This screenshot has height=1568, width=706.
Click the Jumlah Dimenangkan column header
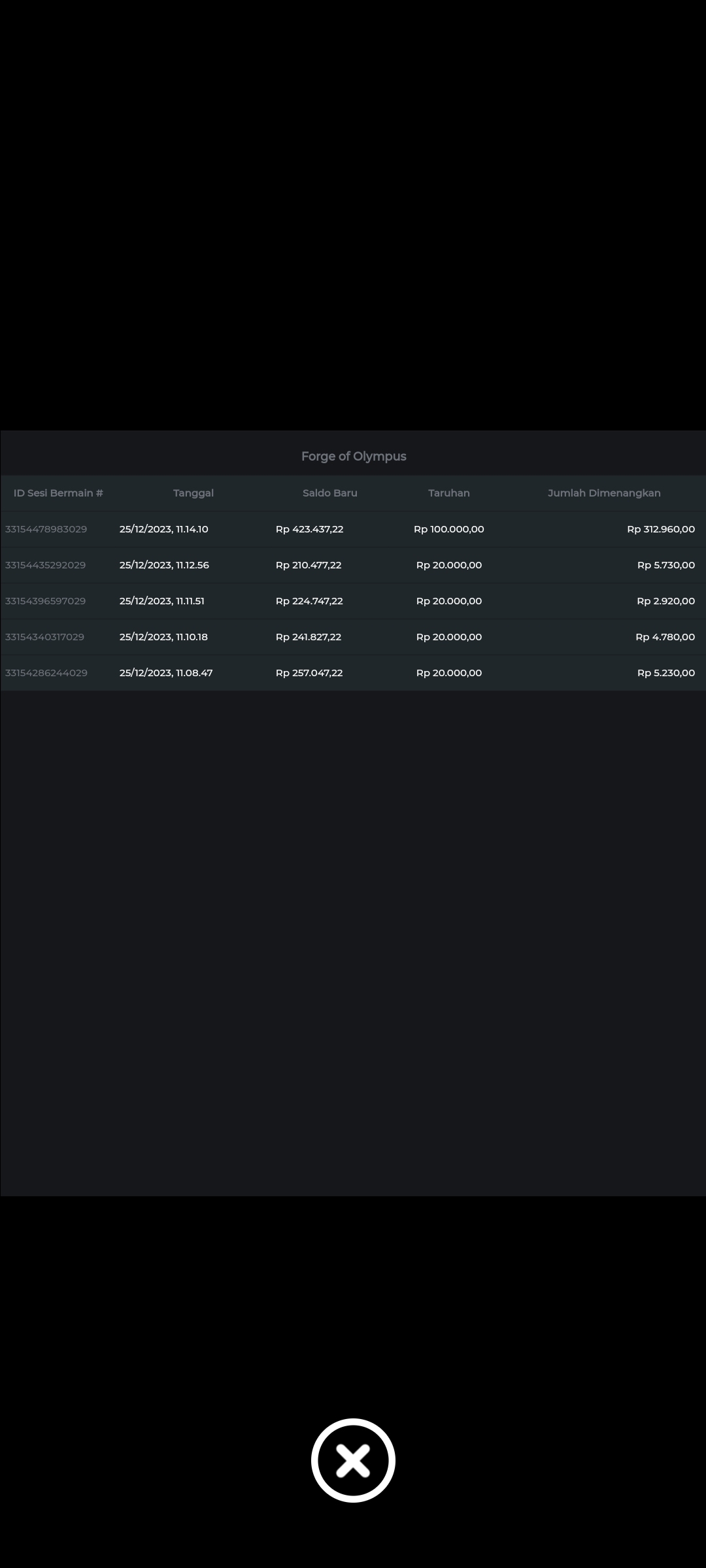point(604,493)
